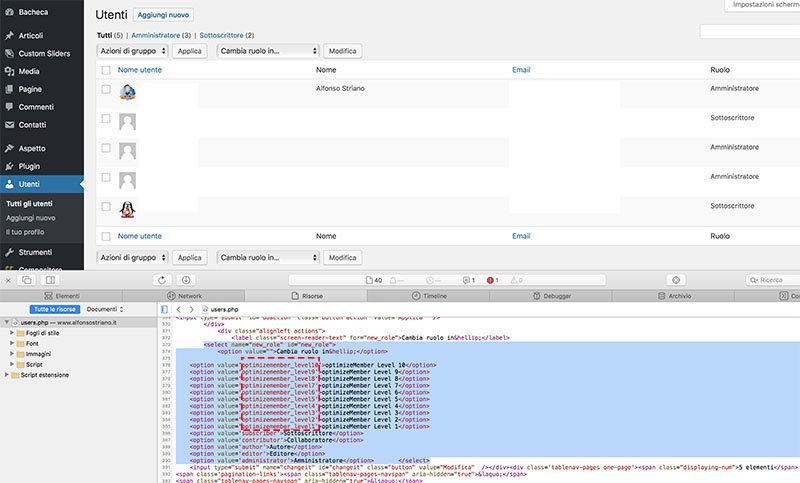This screenshot has height=483, width=800.
Task: Click the top Modifica button
Action: (x=342, y=51)
